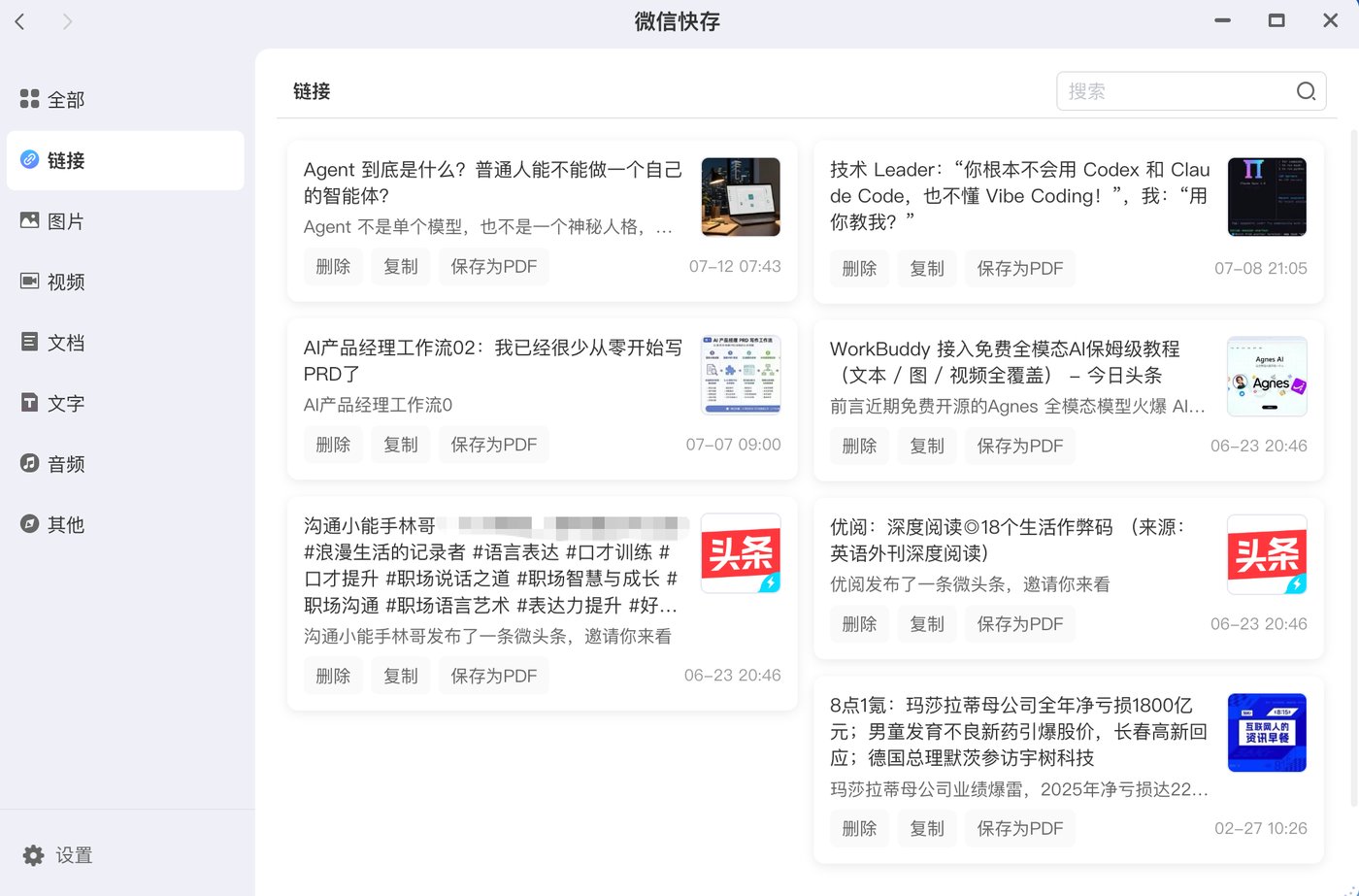Delete the 8点1氪 card
This screenshot has height=896, width=1359.
pos(859,828)
